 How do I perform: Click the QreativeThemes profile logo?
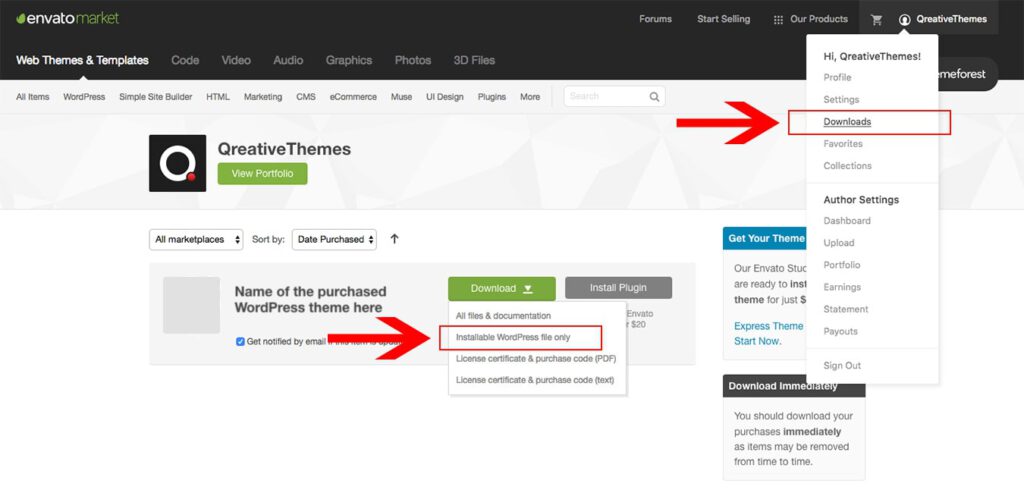tap(178, 163)
